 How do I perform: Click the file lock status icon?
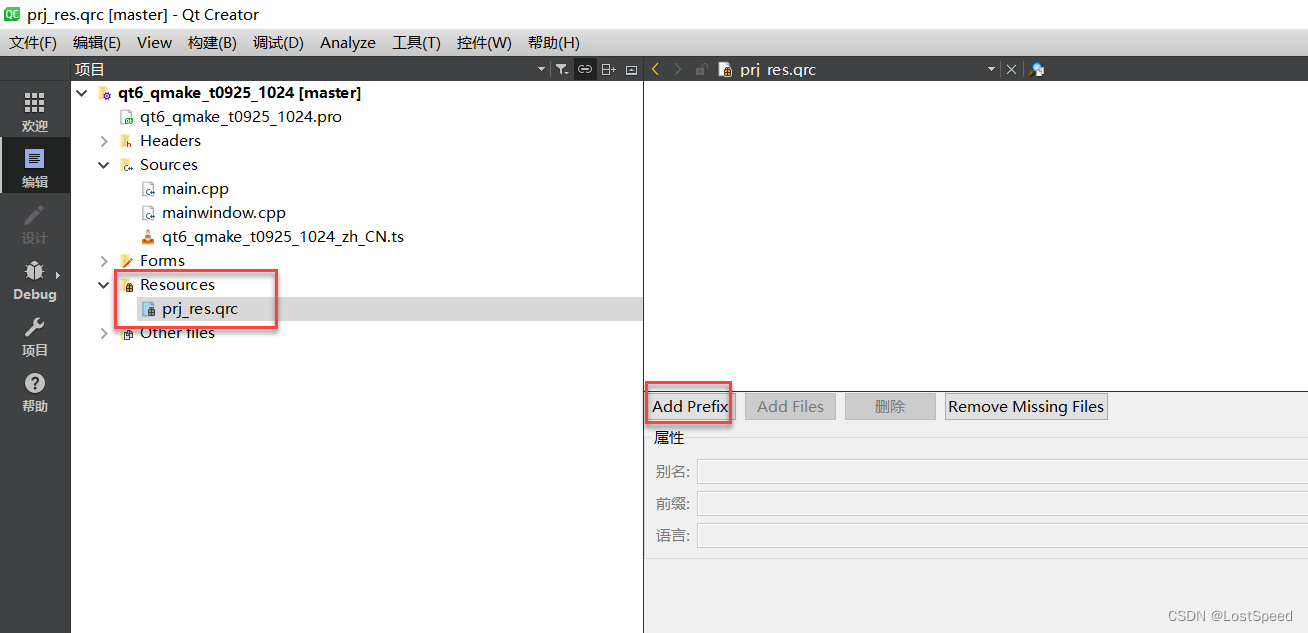click(x=701, y=69)
